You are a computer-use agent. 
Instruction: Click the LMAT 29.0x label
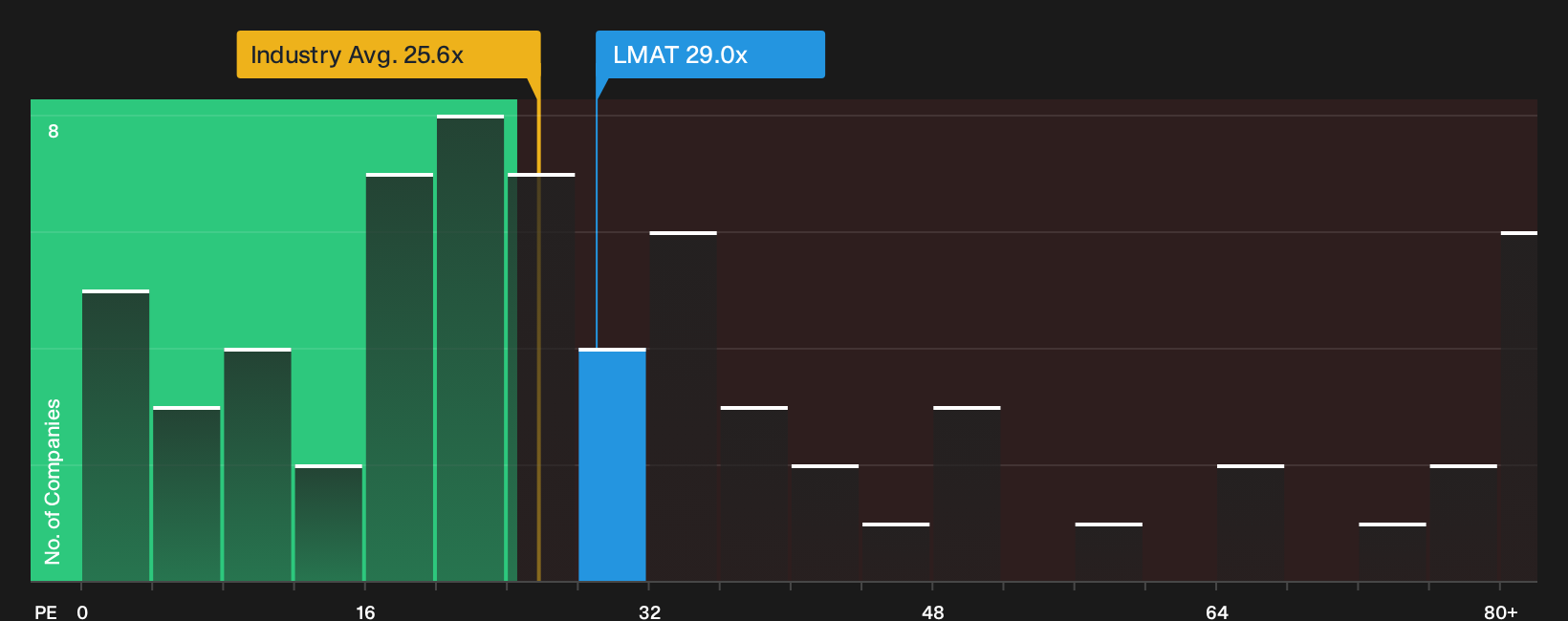709,54
